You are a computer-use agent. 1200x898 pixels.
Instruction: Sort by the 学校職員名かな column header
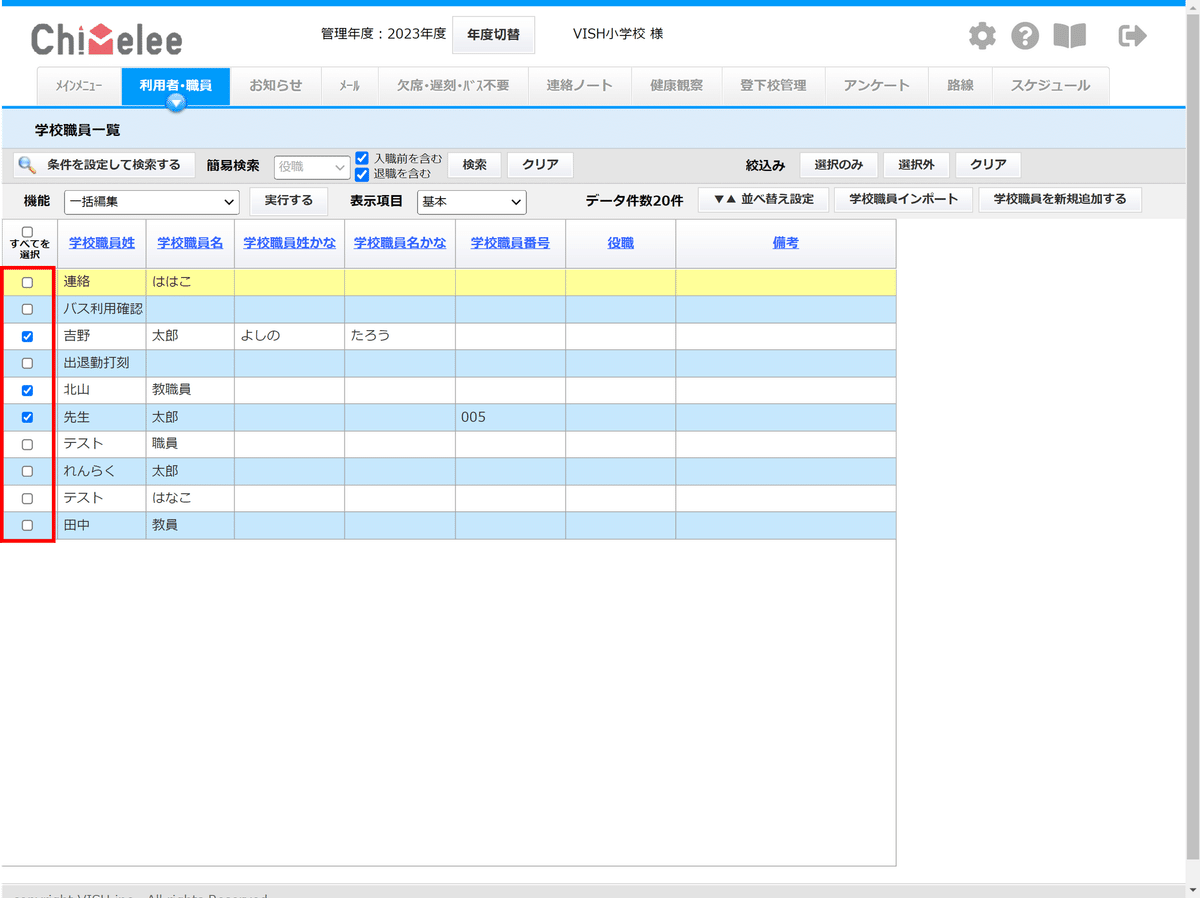coord(400,243)
